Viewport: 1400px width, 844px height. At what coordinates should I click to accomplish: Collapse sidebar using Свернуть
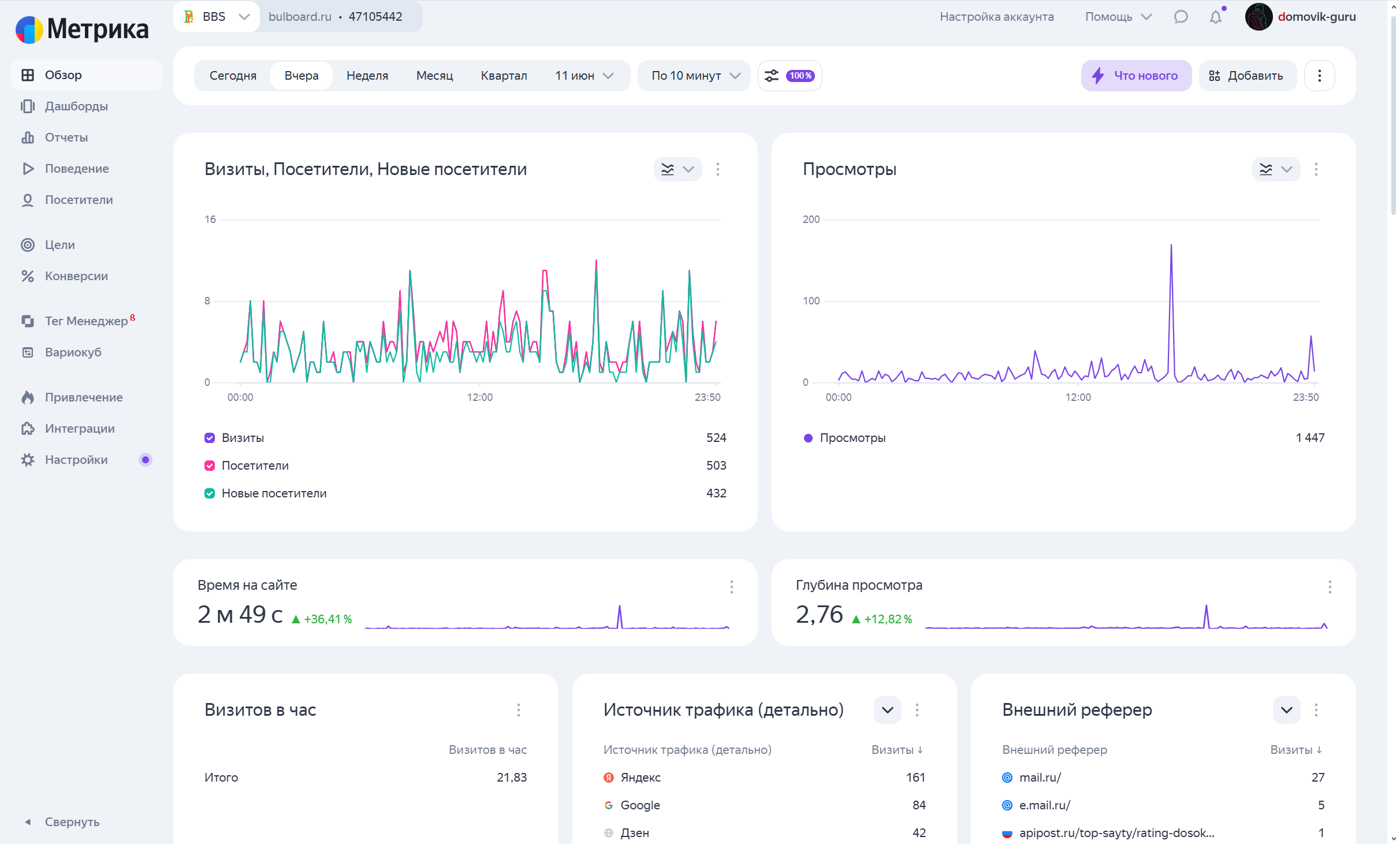tap(72, 821)
